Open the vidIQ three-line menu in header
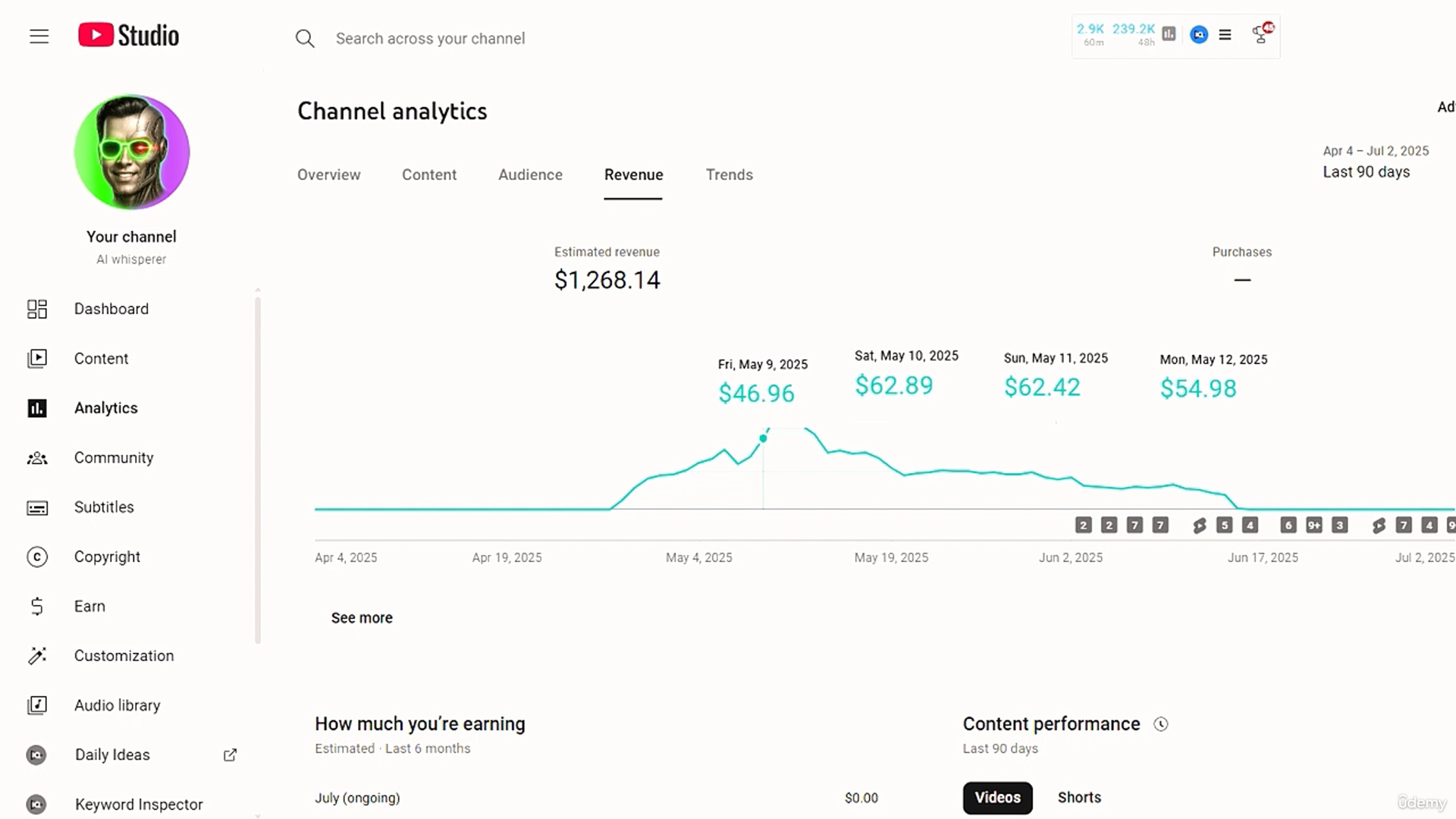Viewport: 1456px width, 819px height. (1225, 35)
